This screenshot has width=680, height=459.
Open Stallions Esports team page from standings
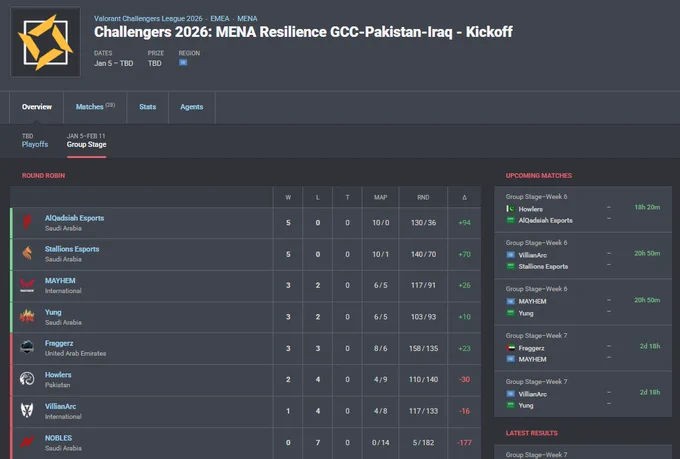(x=72, y=249)
